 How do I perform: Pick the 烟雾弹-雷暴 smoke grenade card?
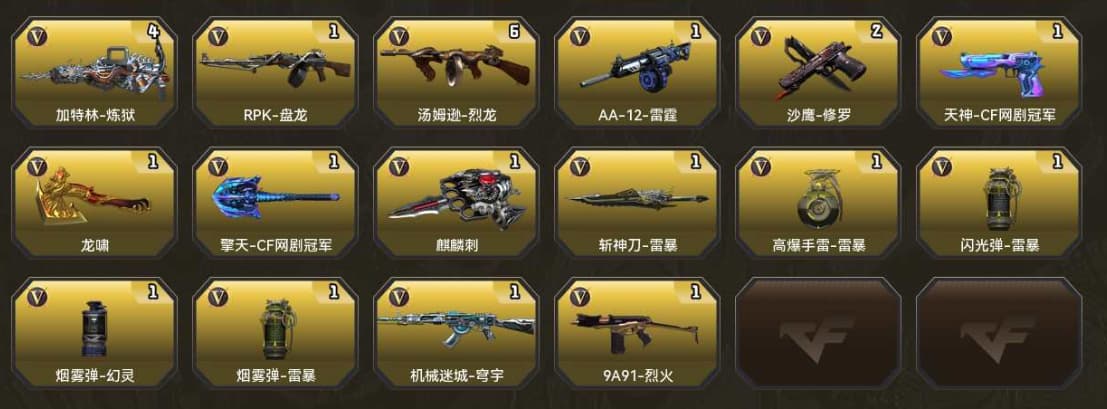click(x=275, y=333)
